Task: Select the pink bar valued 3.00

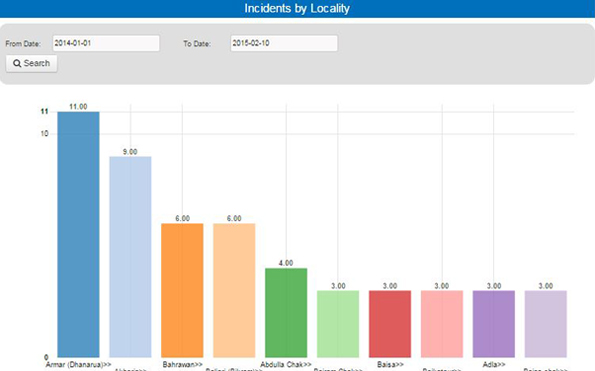Action: (x=442, y=324)
